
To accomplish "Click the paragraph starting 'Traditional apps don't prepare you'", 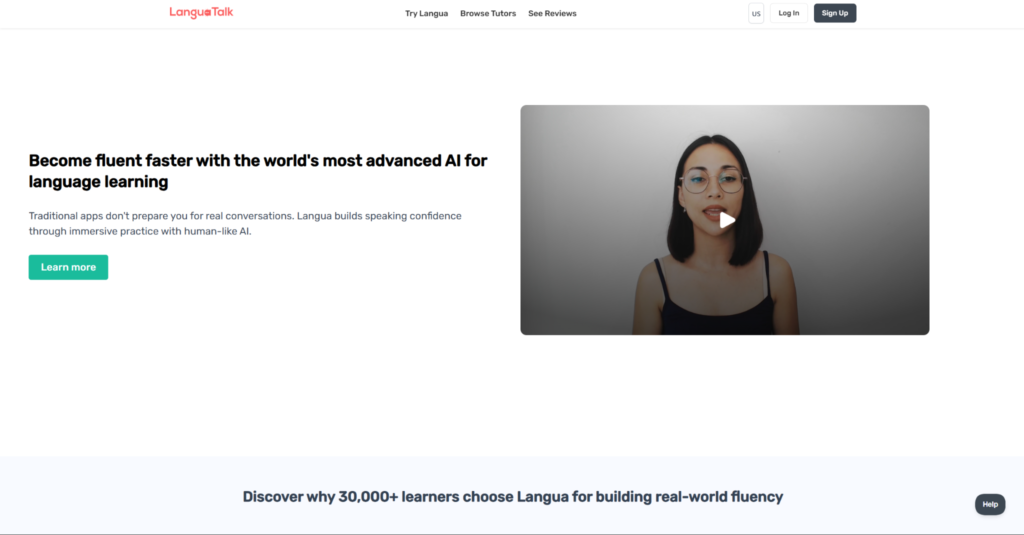I will 245,223.
